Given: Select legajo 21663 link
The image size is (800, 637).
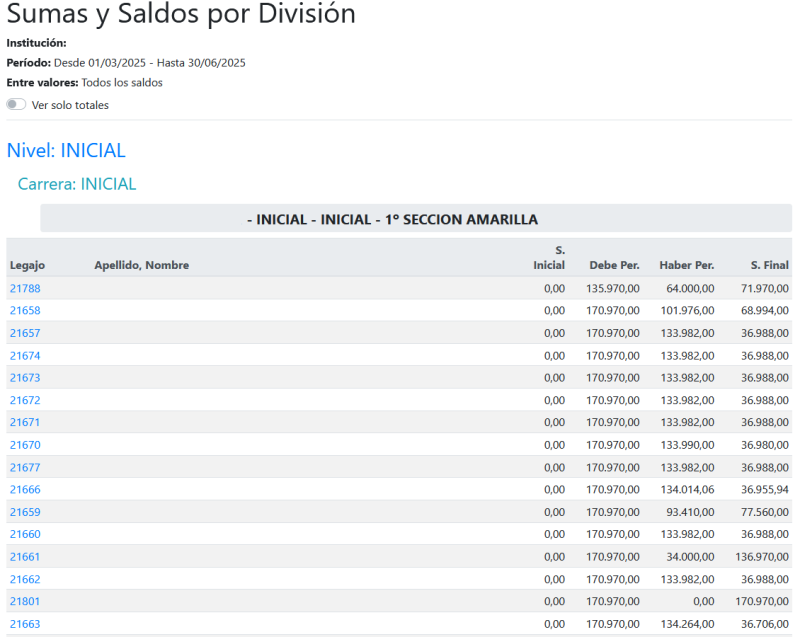Looking at the screenshot, I should [x=25, y=624].
